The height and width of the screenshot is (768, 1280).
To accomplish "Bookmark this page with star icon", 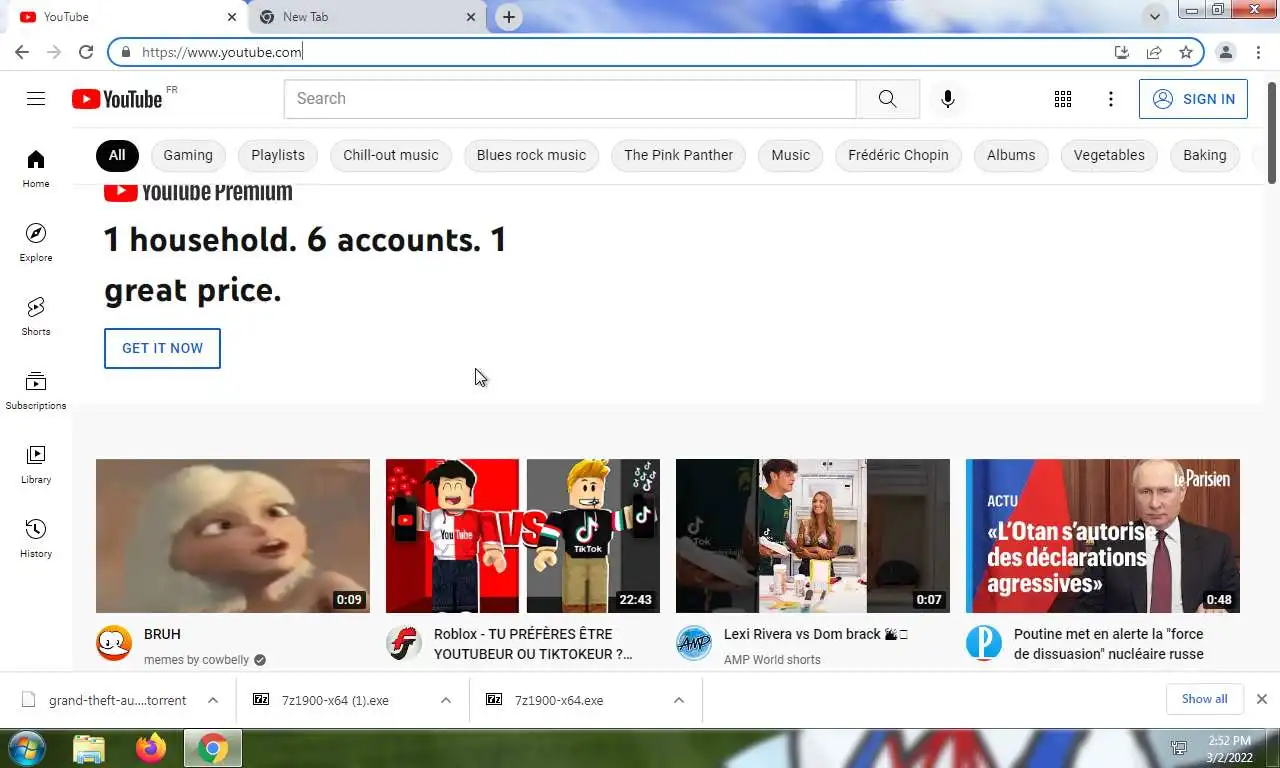I will (x=1186, y=52).
